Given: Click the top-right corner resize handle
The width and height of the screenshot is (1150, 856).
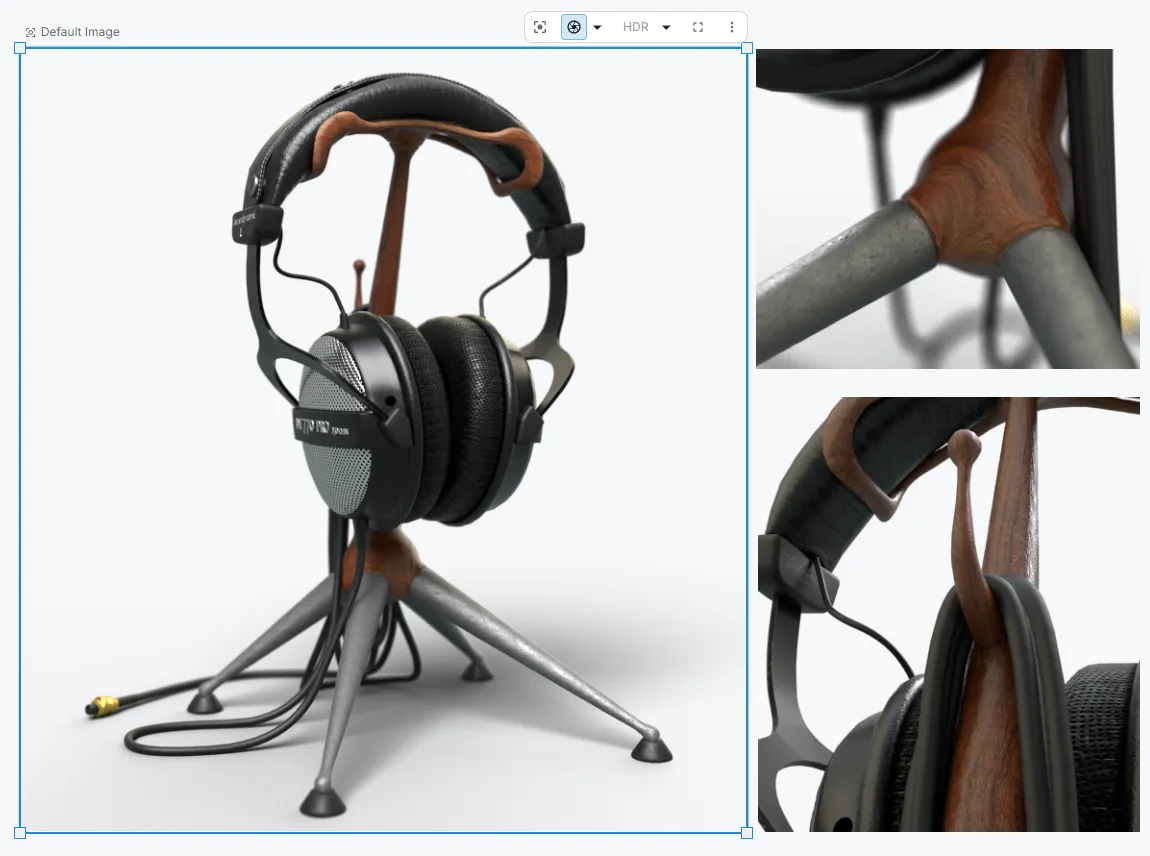Looking at the screenshot, I should tap(747, 47).
